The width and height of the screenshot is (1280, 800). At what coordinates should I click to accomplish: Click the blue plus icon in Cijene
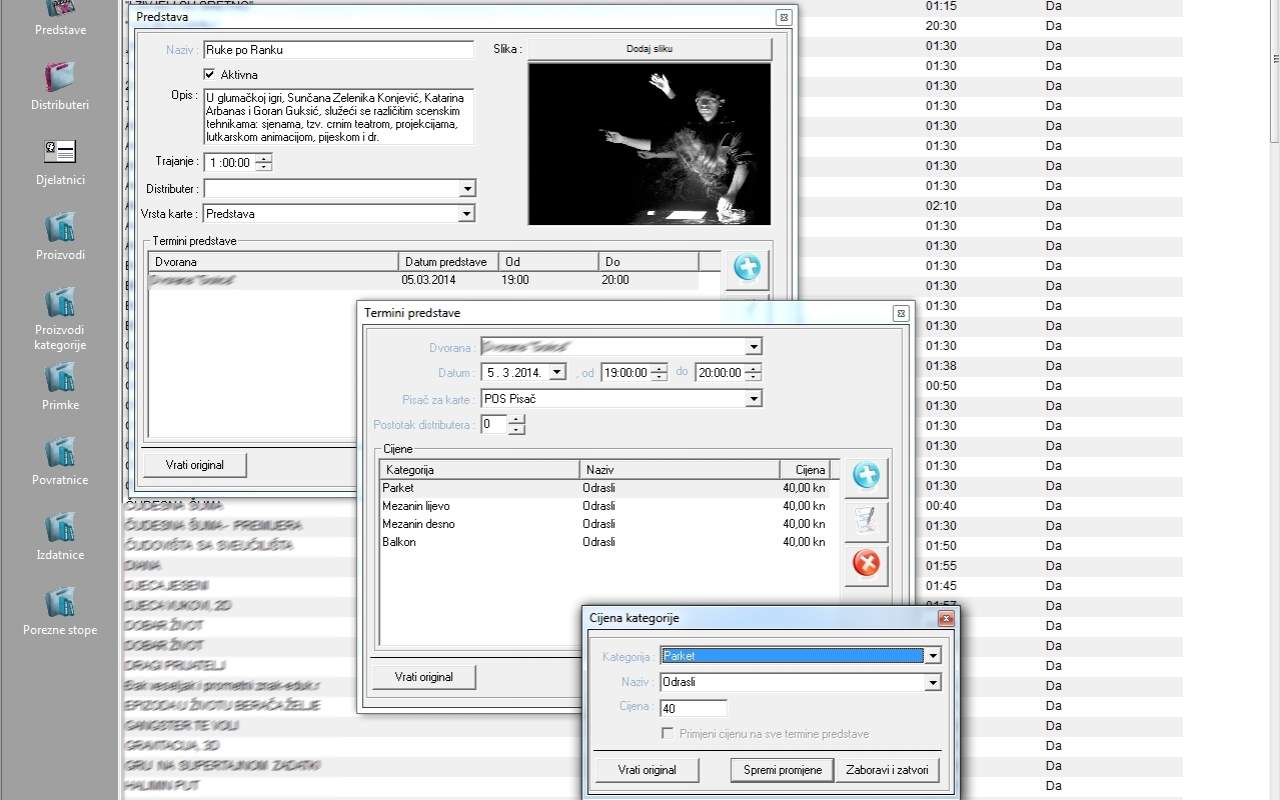866,477
